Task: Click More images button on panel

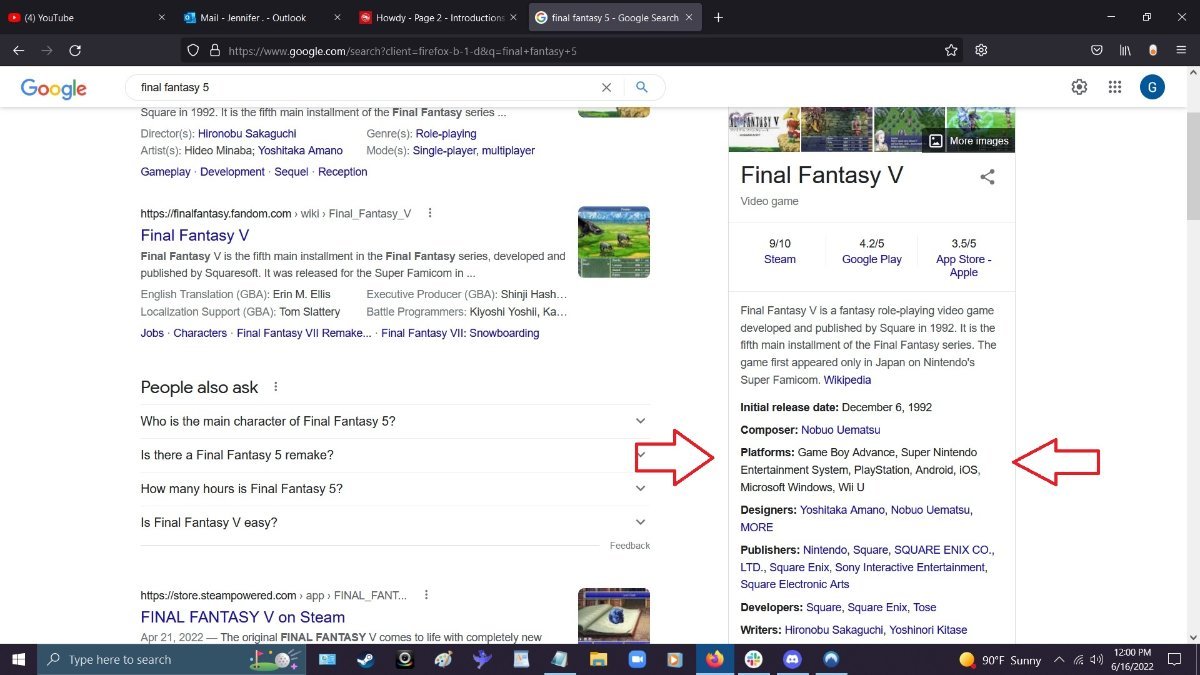Action: tap(968, 141)
